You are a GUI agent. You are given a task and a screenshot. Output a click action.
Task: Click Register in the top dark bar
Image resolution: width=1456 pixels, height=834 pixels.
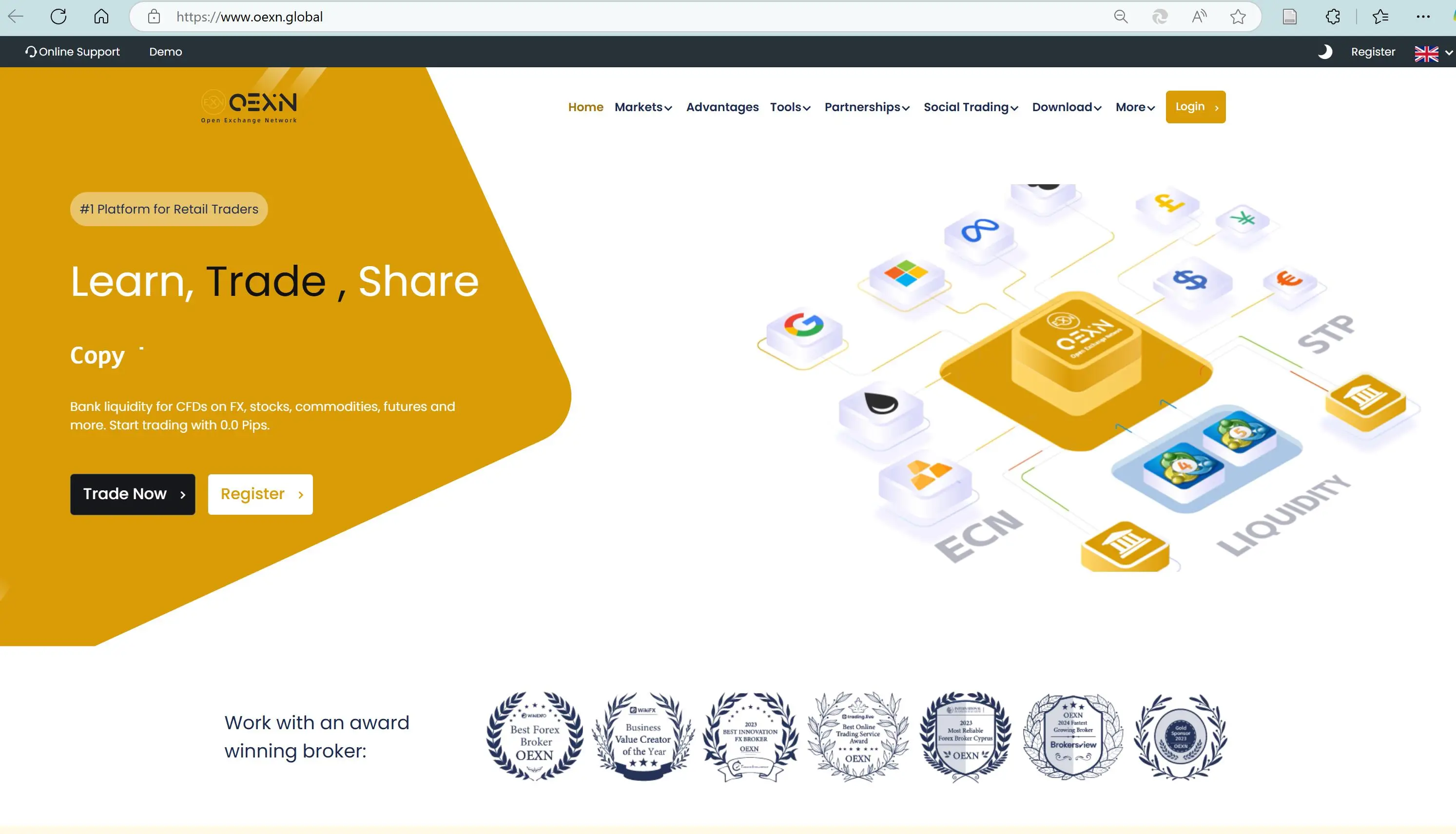(1373, 52)
